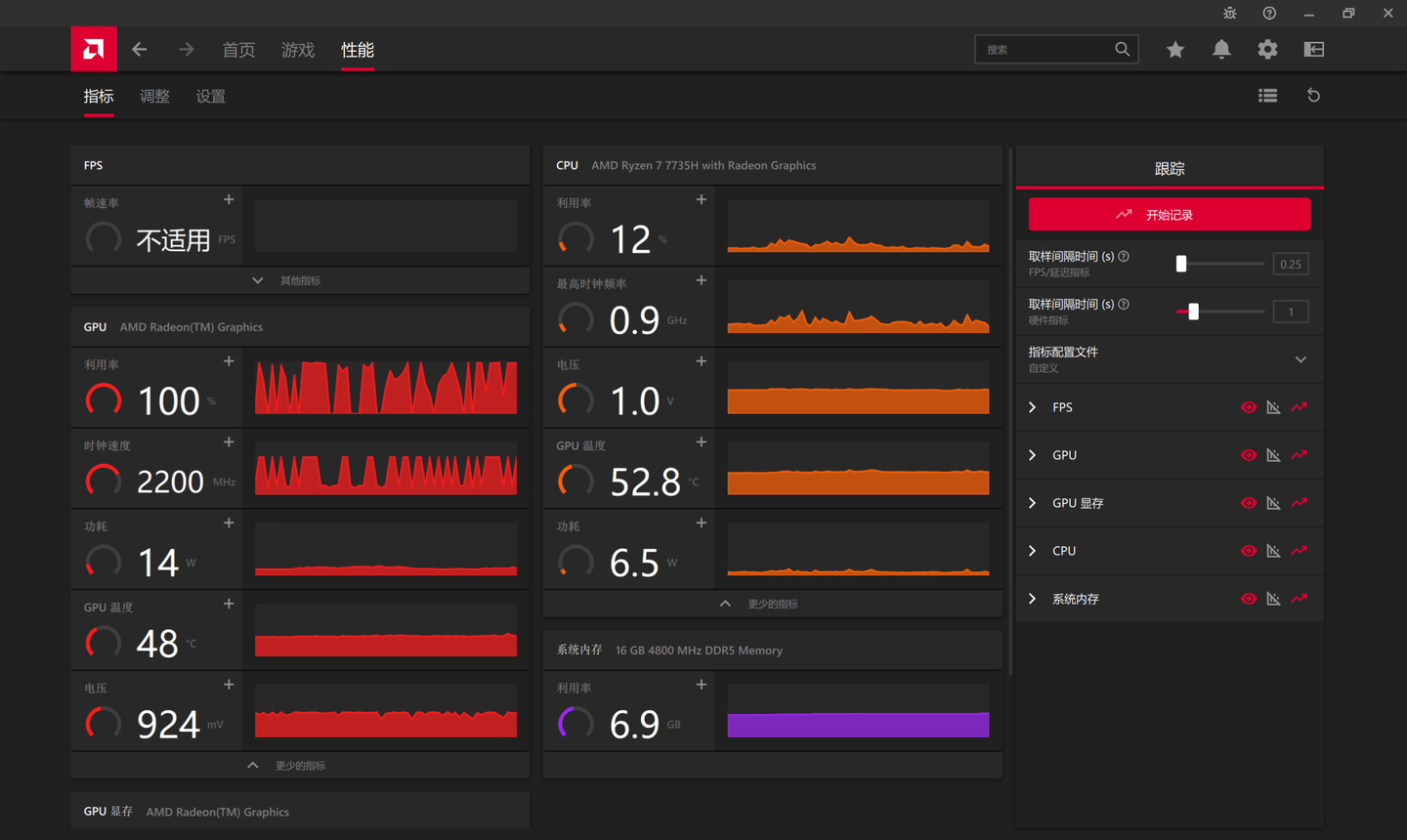Expand the CPU tracking group
Image resolution: width=1407 pixels, height=840 pixels.
tap(1033, 551)
